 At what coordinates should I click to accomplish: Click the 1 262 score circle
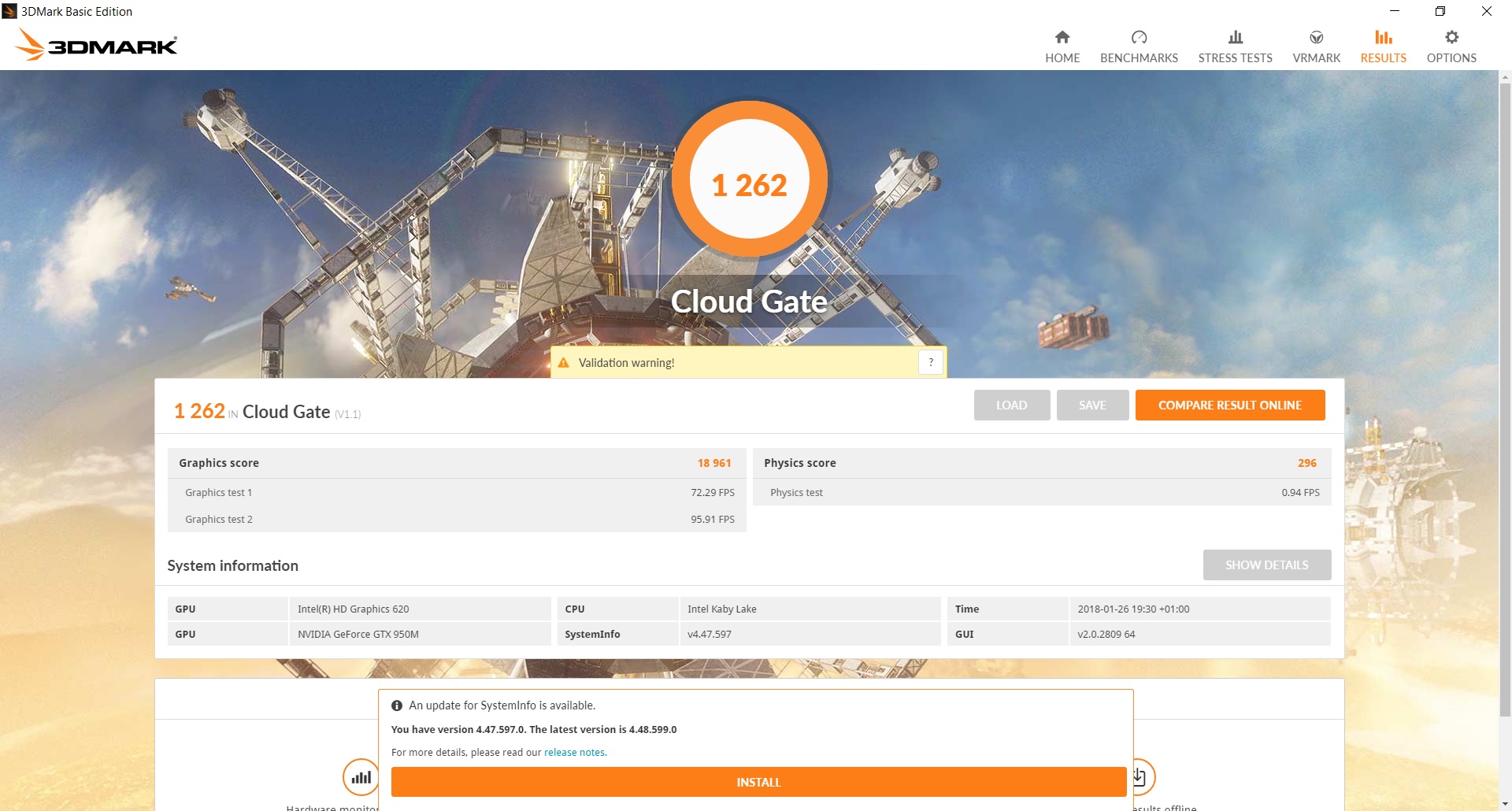click(x=749, y=179)
